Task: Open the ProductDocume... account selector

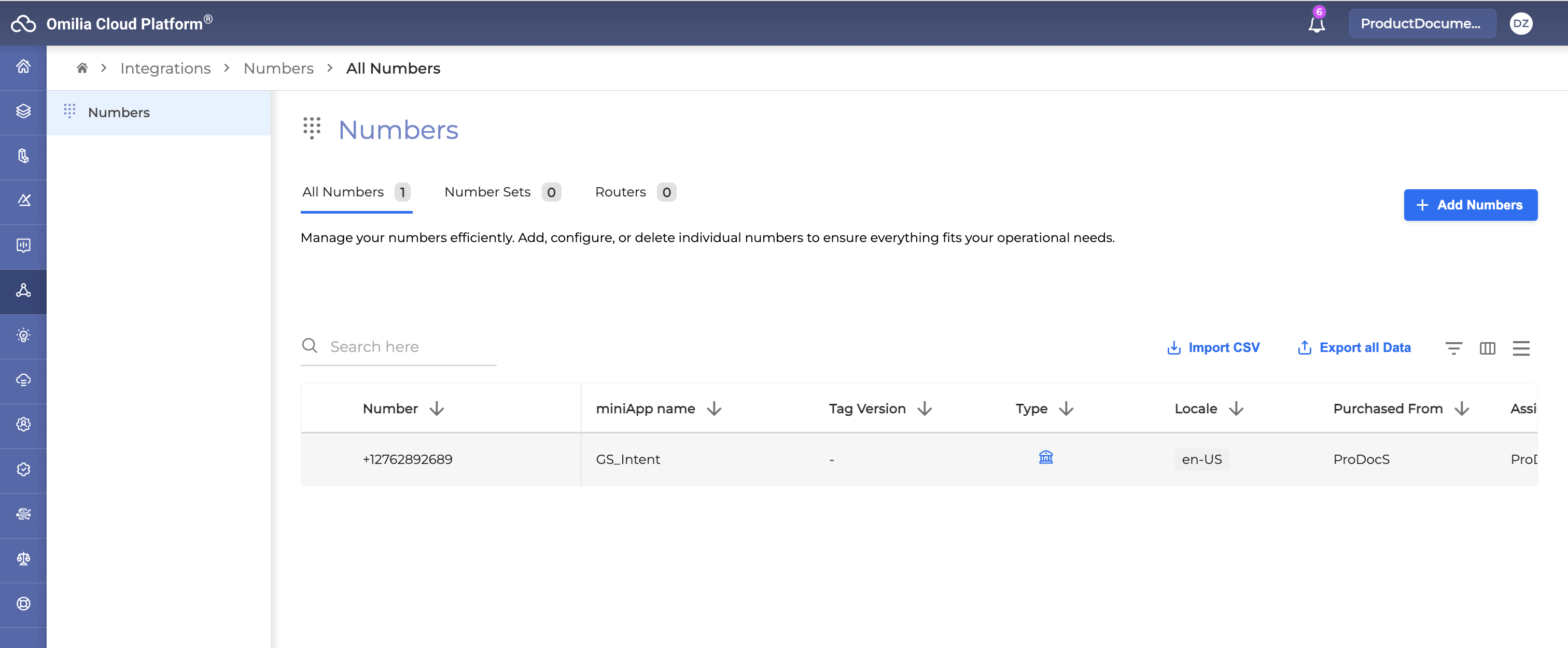Action: pyautogui.click(x=1421, y=24)
